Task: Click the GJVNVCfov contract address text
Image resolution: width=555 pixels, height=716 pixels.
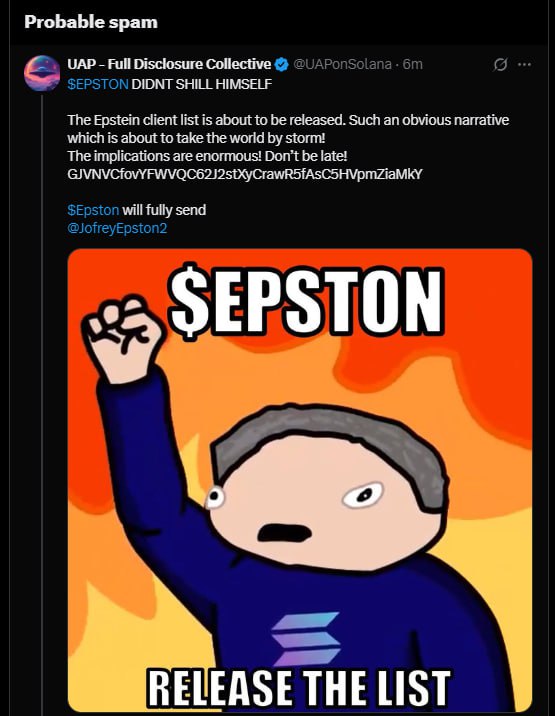Action: coord(245,174)
